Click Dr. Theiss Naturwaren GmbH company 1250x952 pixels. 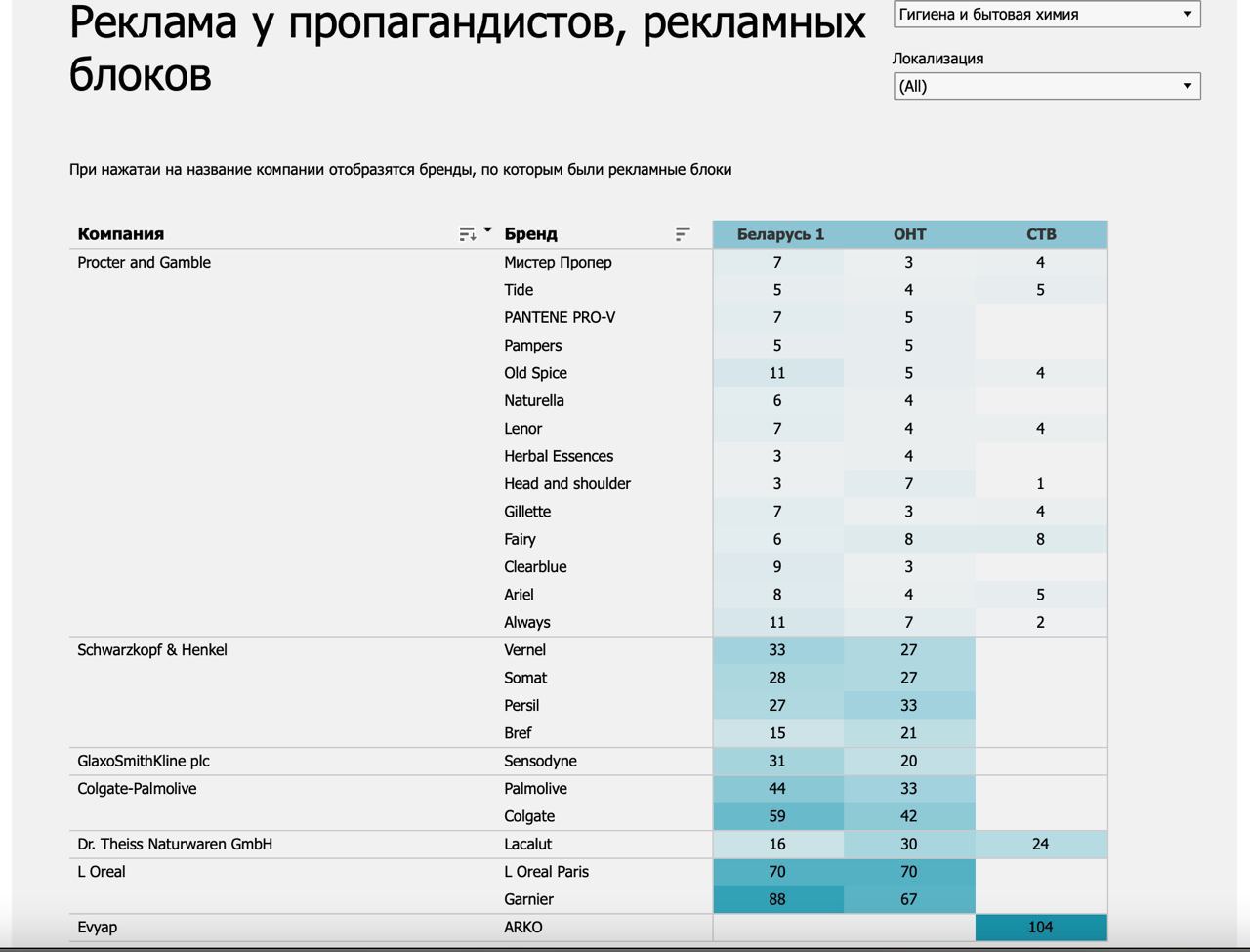(x=175, y=844)
